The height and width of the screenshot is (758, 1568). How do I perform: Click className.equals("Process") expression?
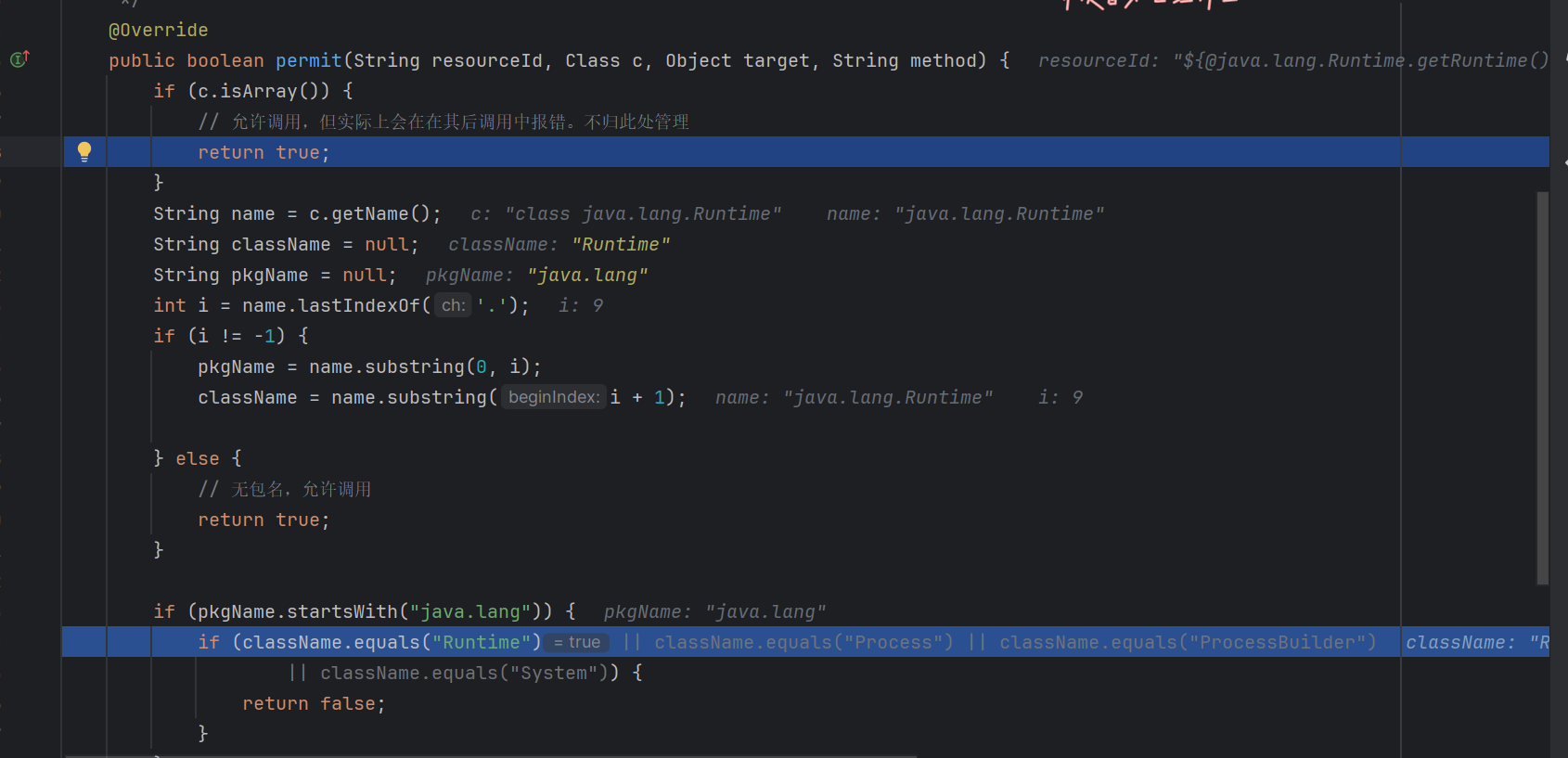803,642
